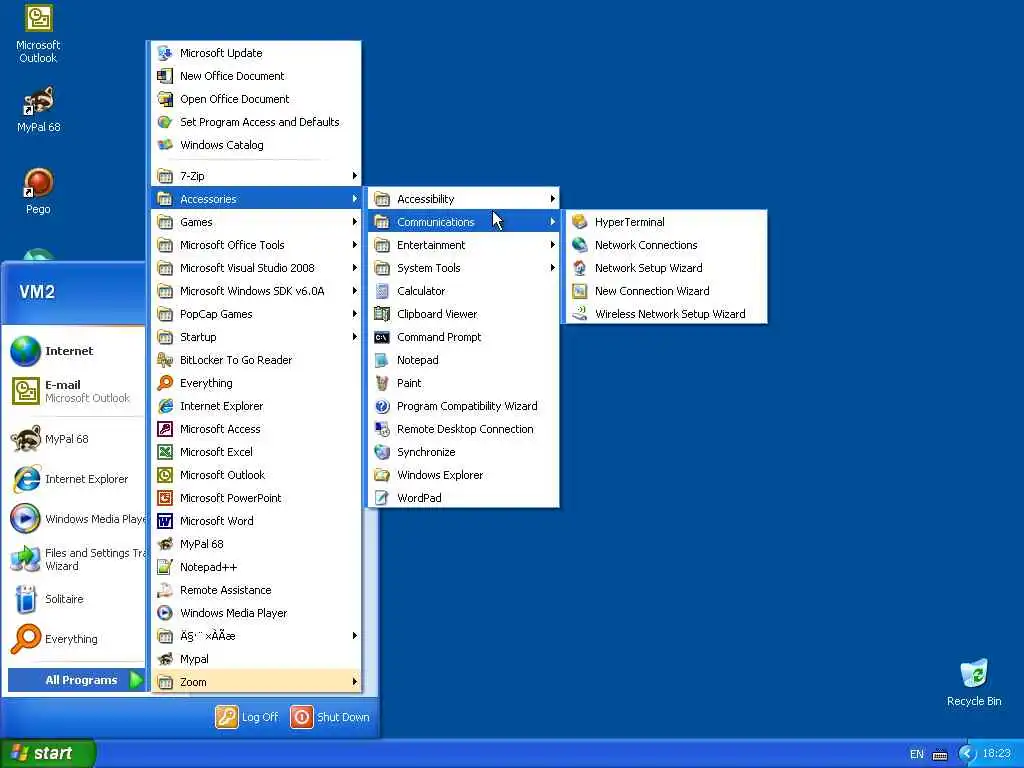
Task: Open Files and Settings Transfer Wizard item
Action: click(x=76, y=559)
